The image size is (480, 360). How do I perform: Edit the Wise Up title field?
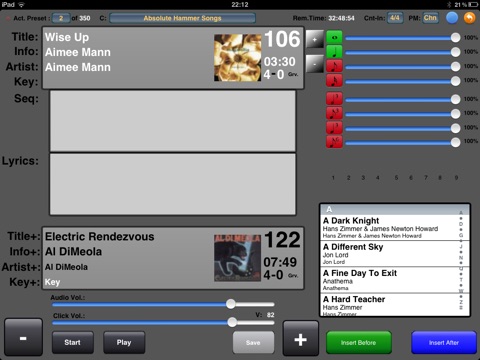67,37
